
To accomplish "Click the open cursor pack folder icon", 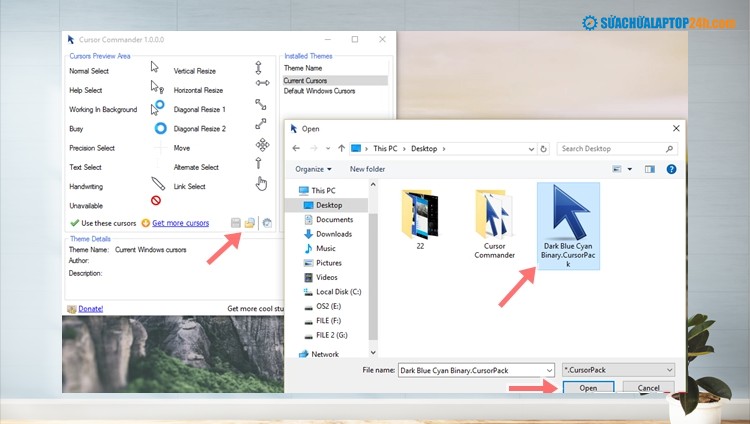I will click(250, 223).
